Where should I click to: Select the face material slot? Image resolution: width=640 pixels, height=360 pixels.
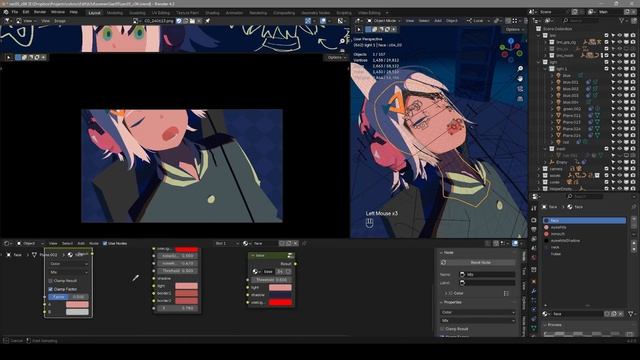pos(584,220)
